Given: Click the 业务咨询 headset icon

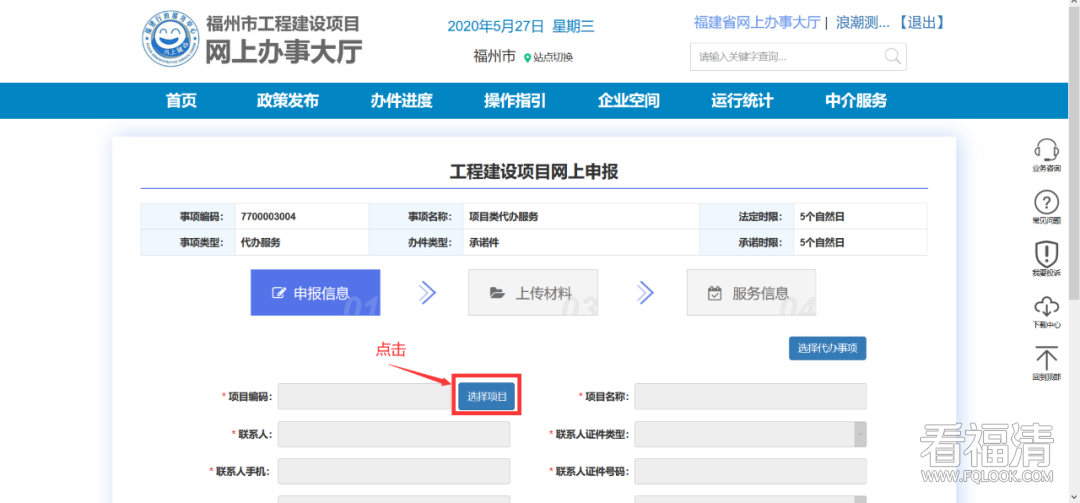Looking at the screenshot, I should [x=1046, y=152].
